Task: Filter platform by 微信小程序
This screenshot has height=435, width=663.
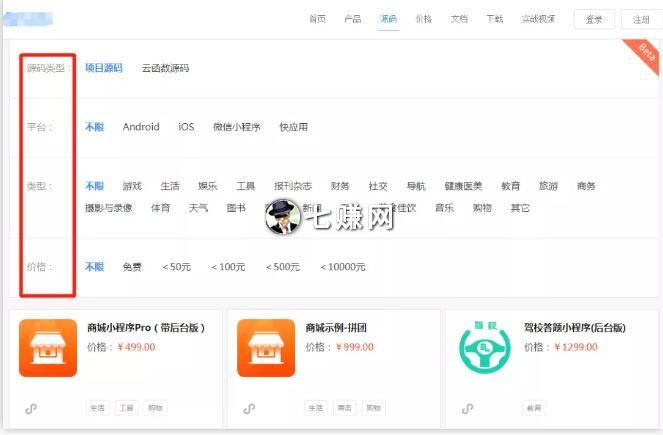Action: click(237, 127)
